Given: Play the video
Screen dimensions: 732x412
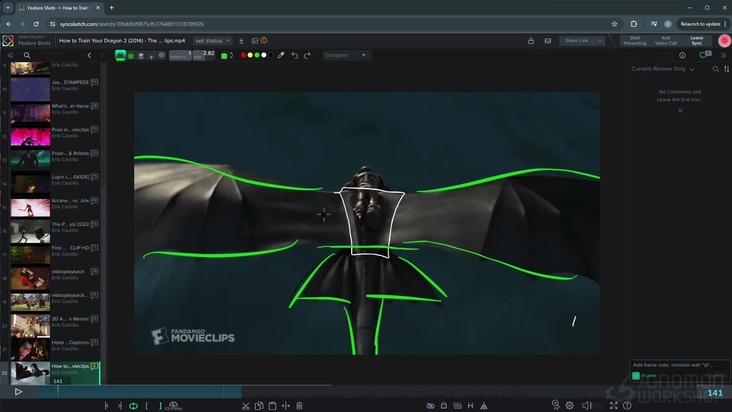Looking at the screenshot, I should point(18,392).
